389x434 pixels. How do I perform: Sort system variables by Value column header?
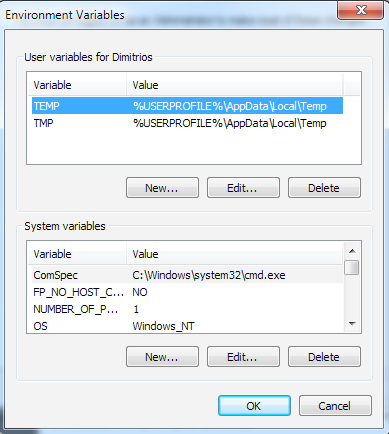pyautogui.click(x=235, y=254)
